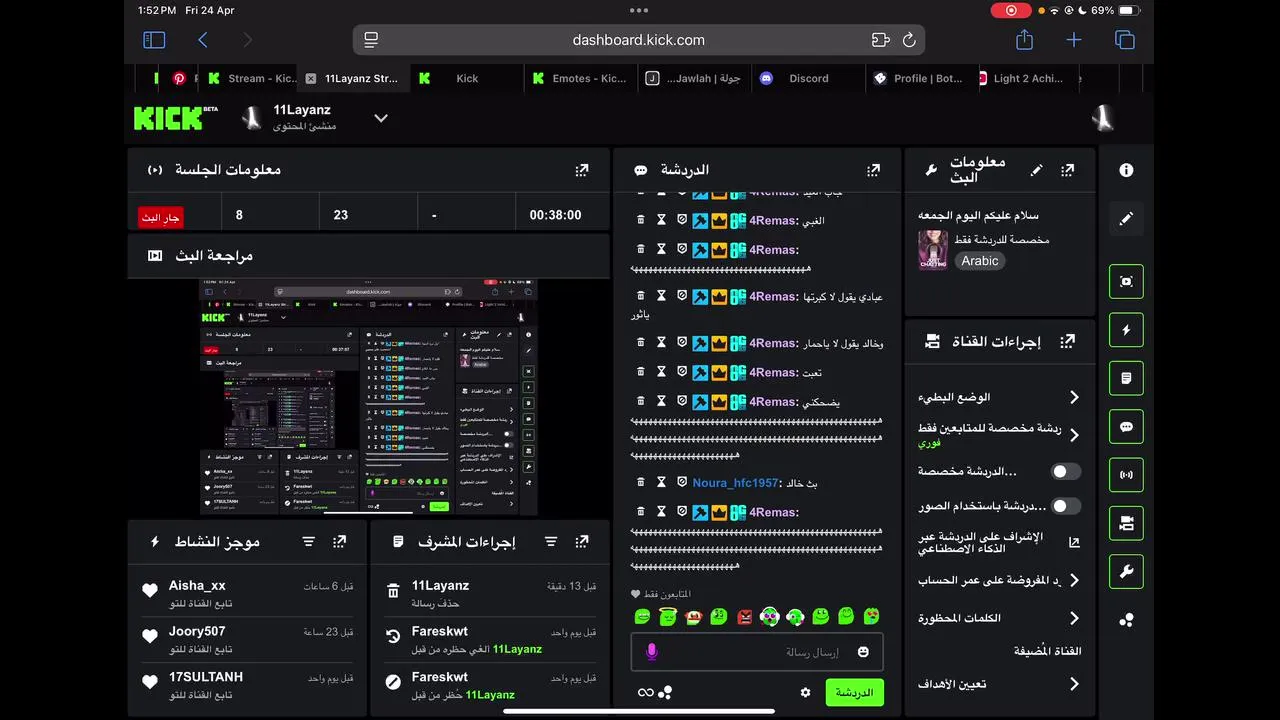The width and height of the screenshot is (1280, 720).
Task: Go back in Safari
Action: (203, 40)
